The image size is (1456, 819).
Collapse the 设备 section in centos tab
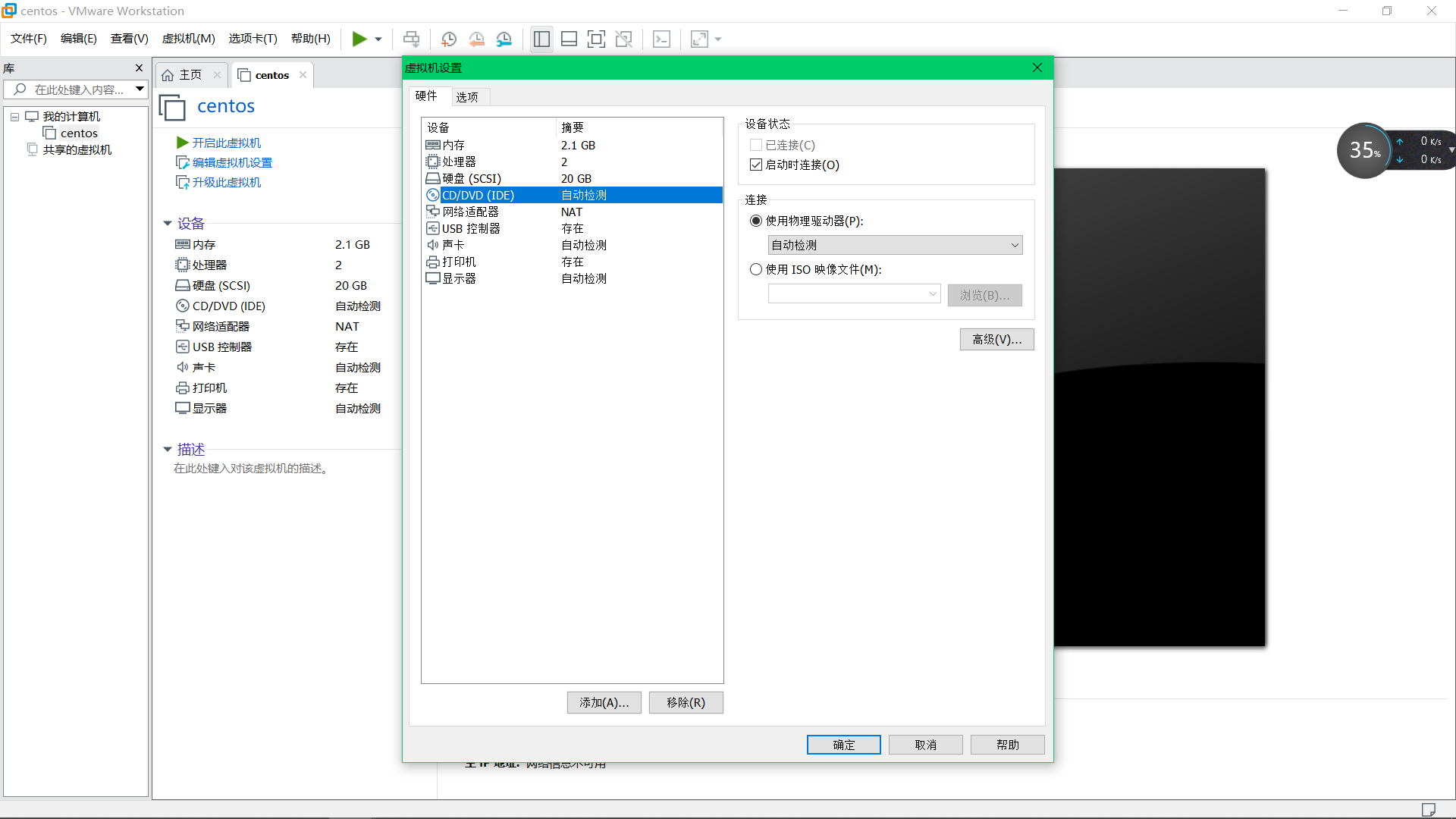pyautogui.click(x=168, y=224)
